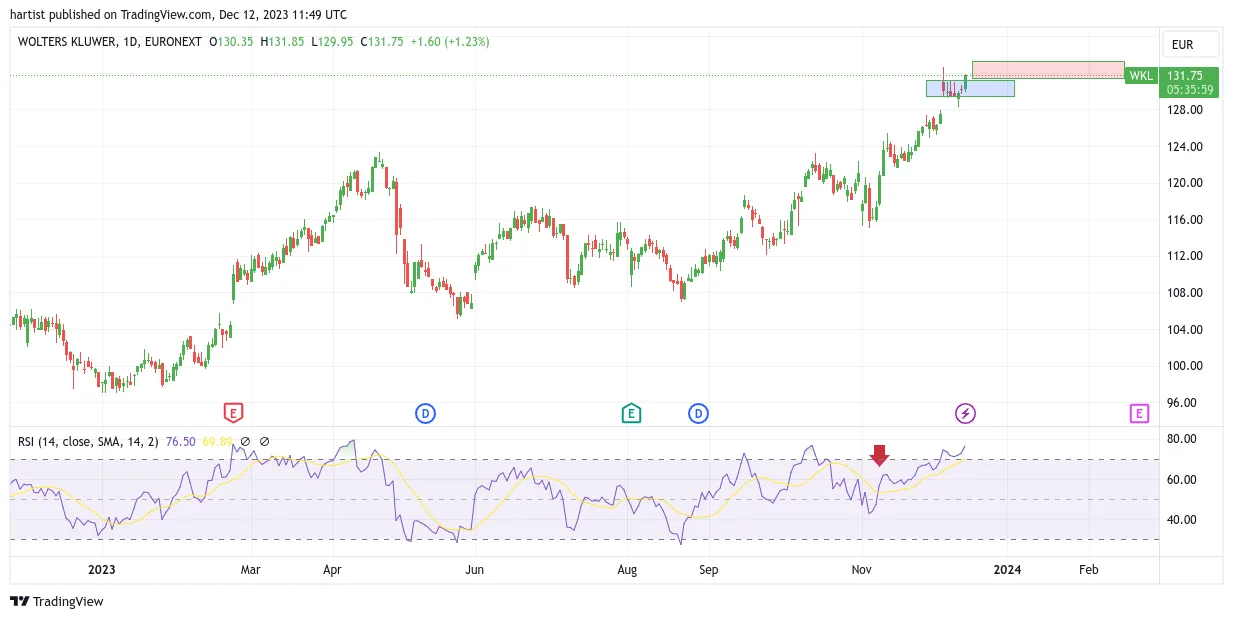Click the TradingView logo at bottom left

57,601
